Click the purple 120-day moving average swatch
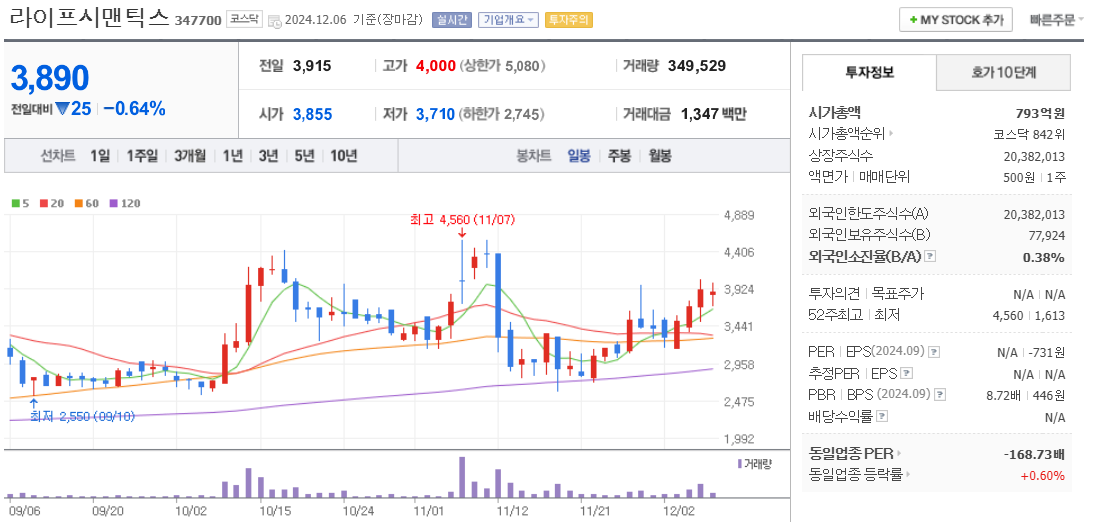The height and width of the screenshot is (522, 1094). [x=114, y=204]
